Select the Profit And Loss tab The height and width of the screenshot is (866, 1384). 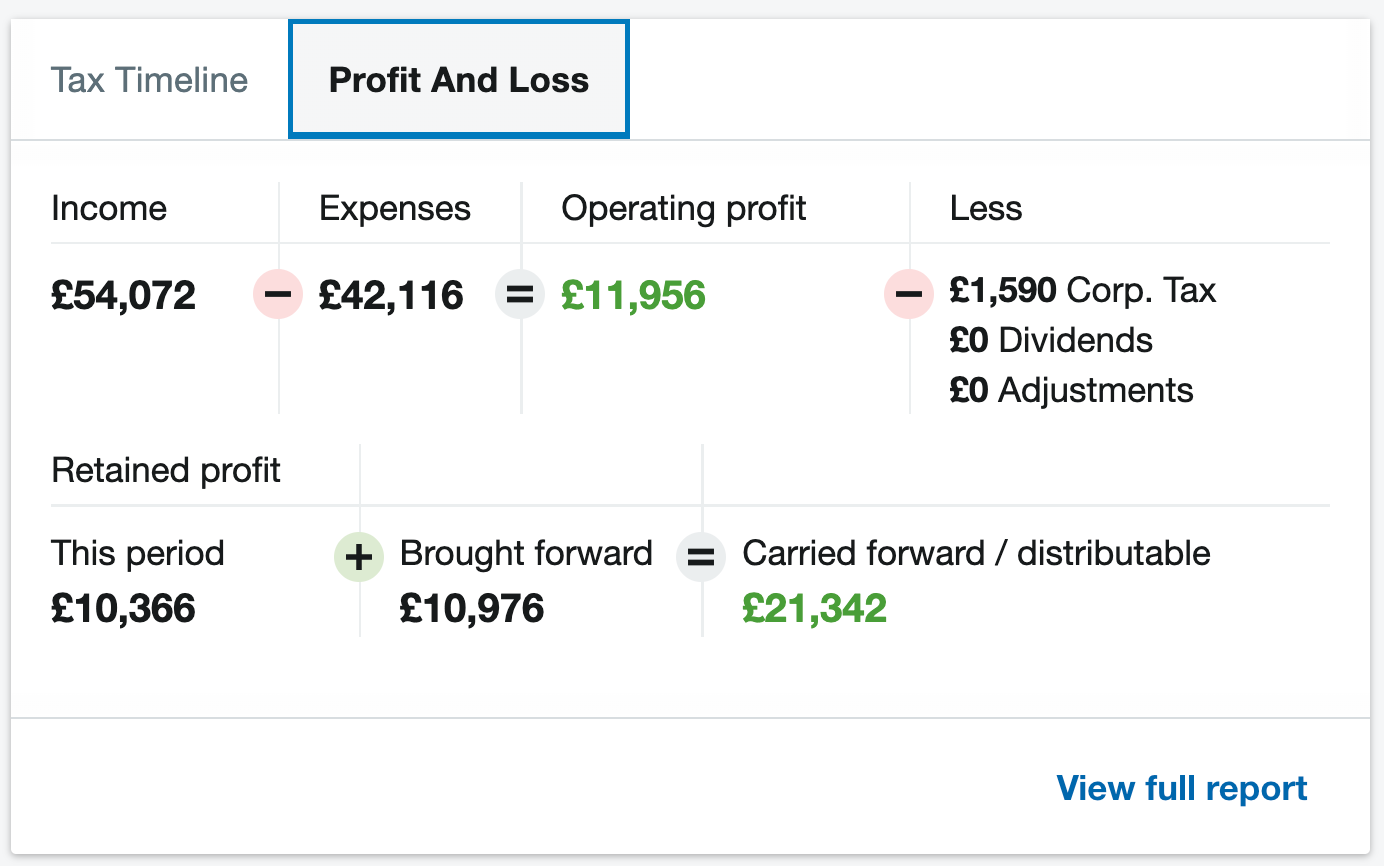click(459, 80)
